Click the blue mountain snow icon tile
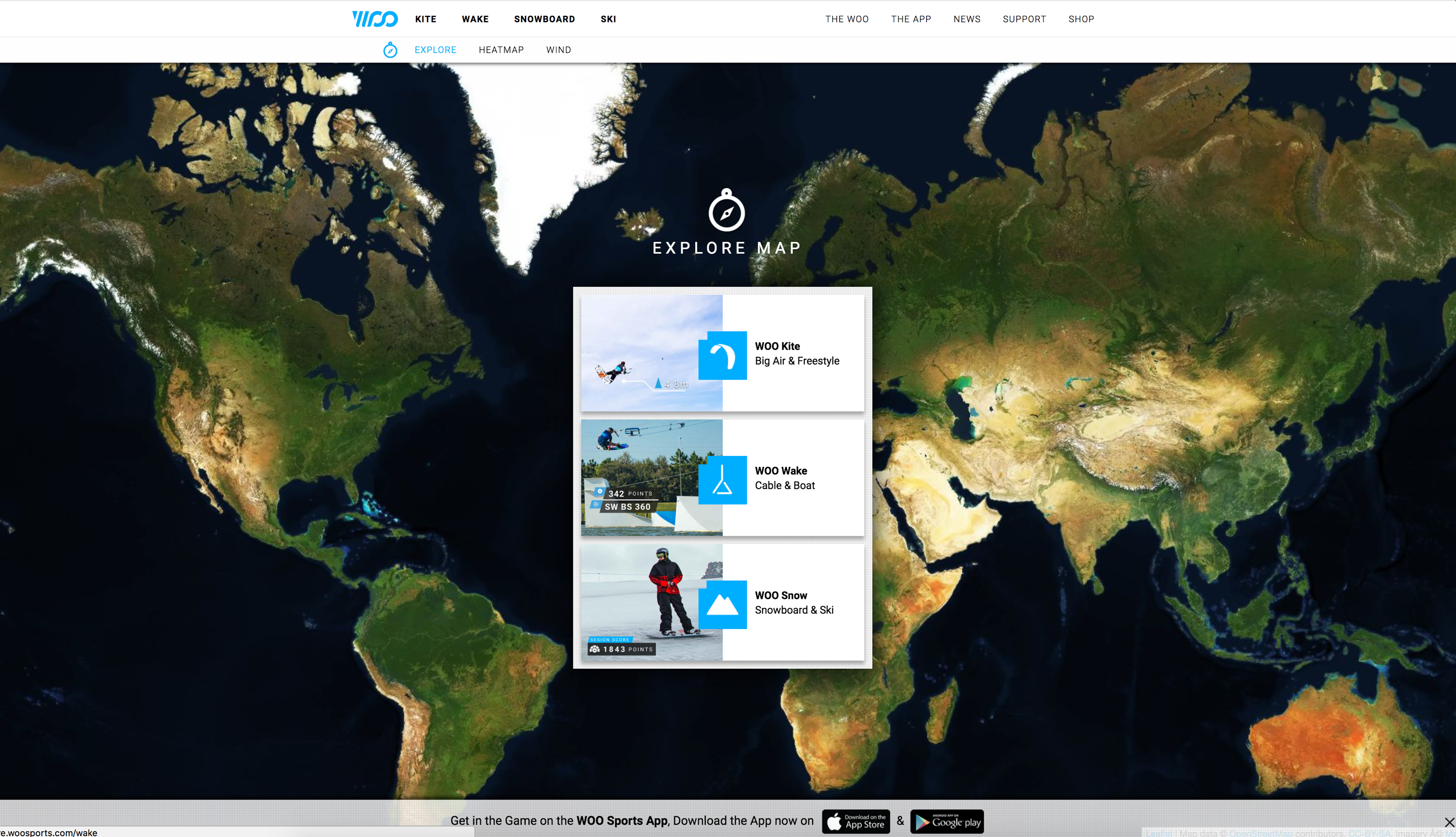Viewport: 1456px width, 837px height. pyautogui.click(x=722, y=605)
